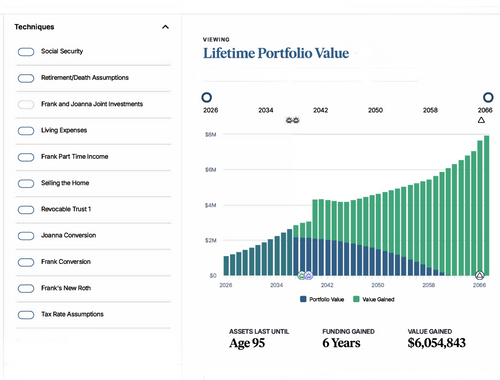
Task: Collapse the Techniques panel chevron
Action: pos(165,27)
